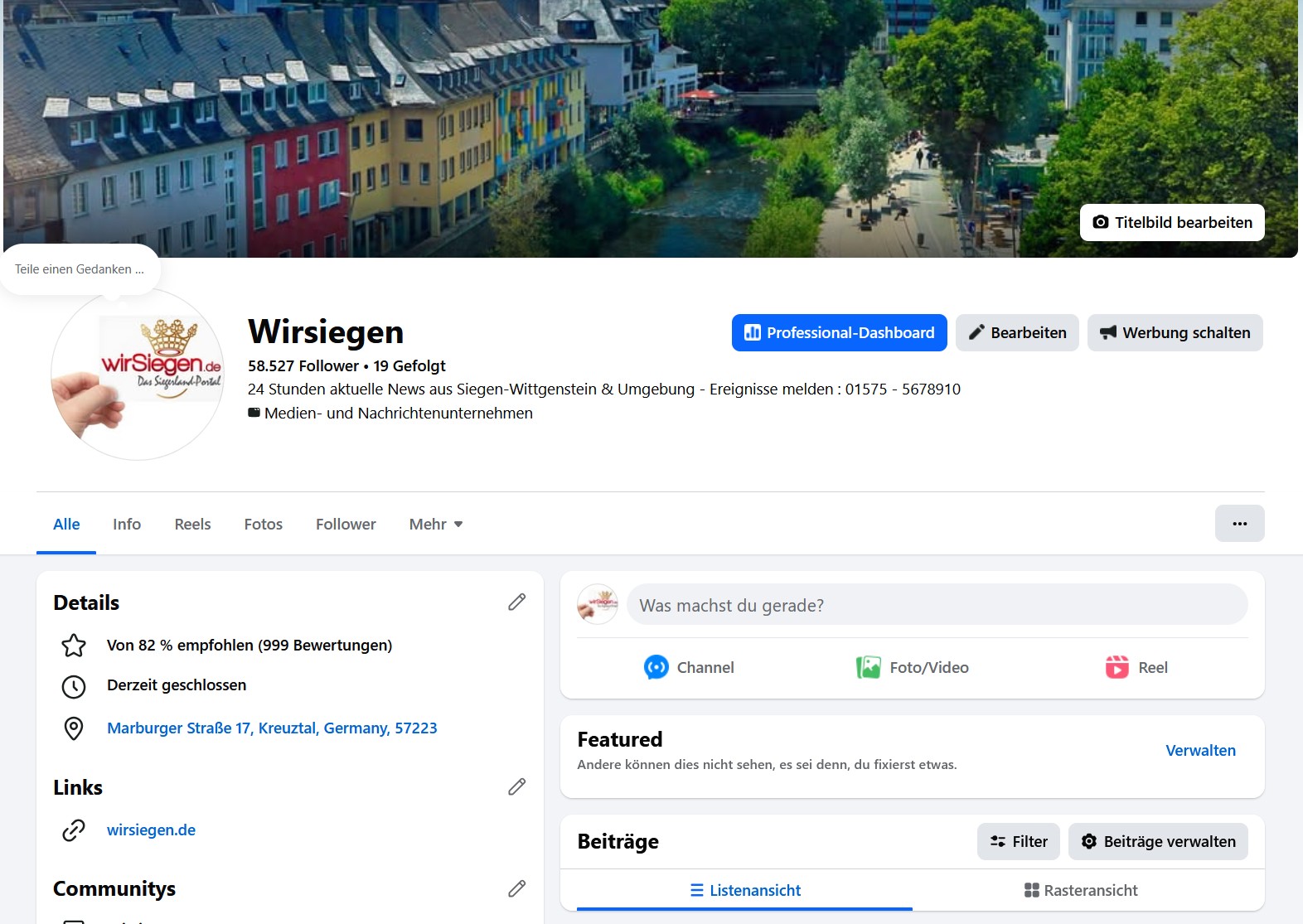1303x924 pixels.
Task: Click the Foto/Video picture icon
Action: point(869,667)
